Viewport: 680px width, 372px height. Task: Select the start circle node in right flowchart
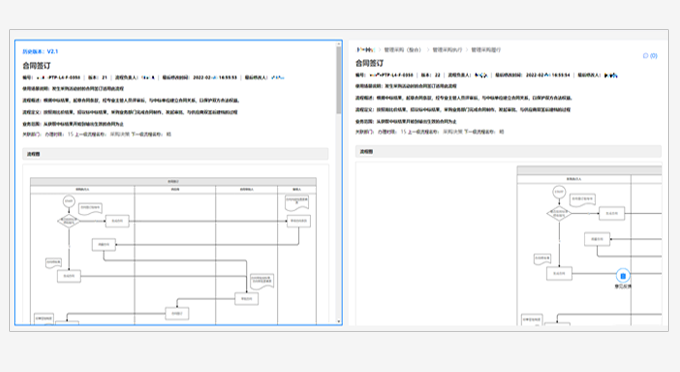(x=559, y=191)
